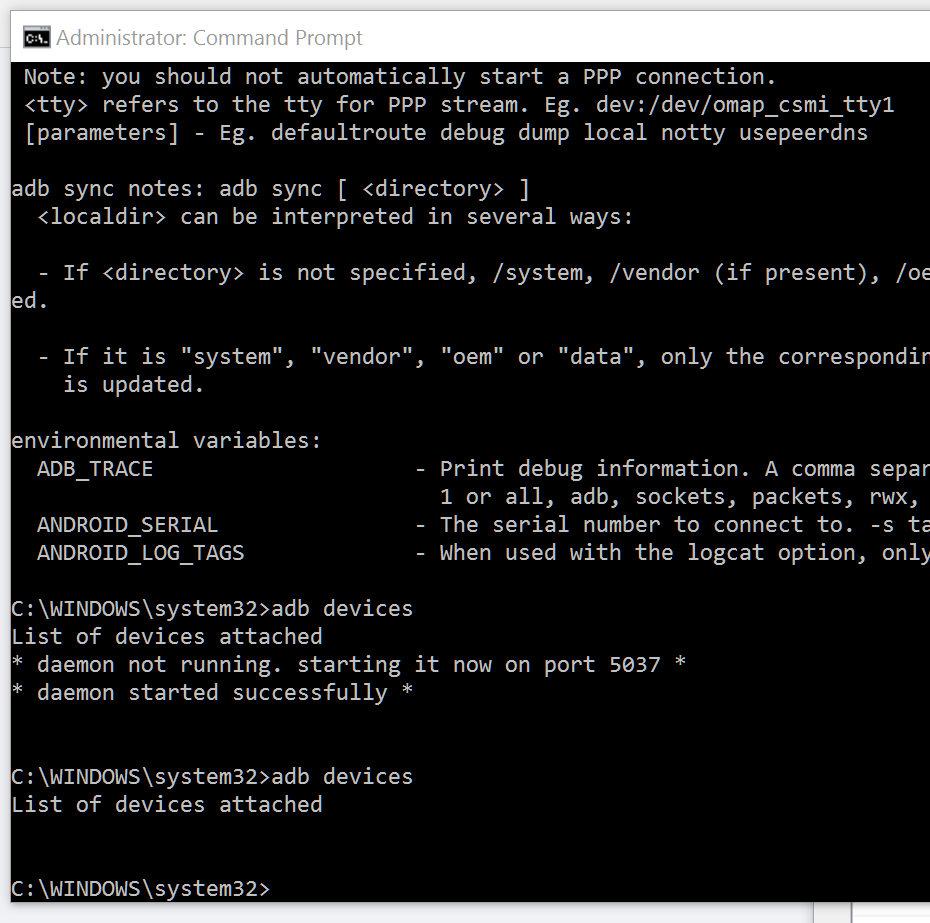The height and width of the screenshot is (923, 930).
Task: Click the 'adb sync notes:' text
Action: tap(108, 189)
